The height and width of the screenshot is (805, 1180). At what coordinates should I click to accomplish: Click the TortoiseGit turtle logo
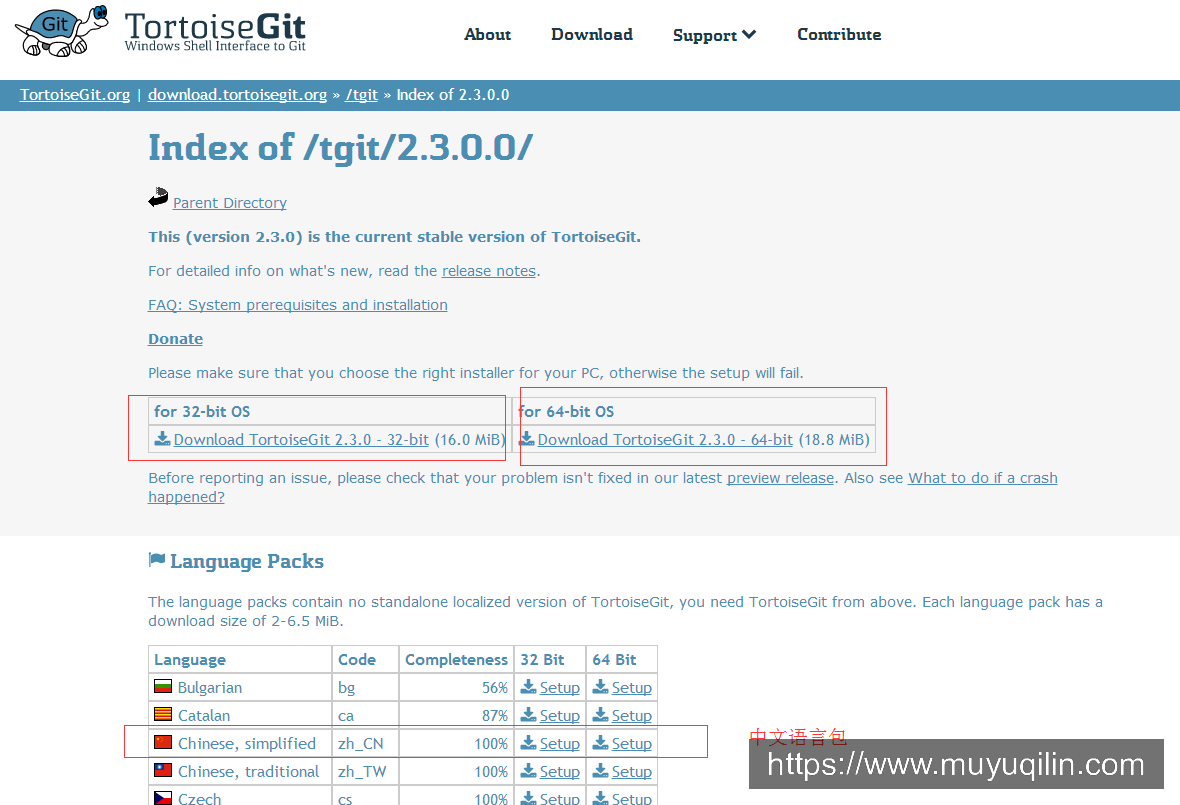(x=62, y=31)
